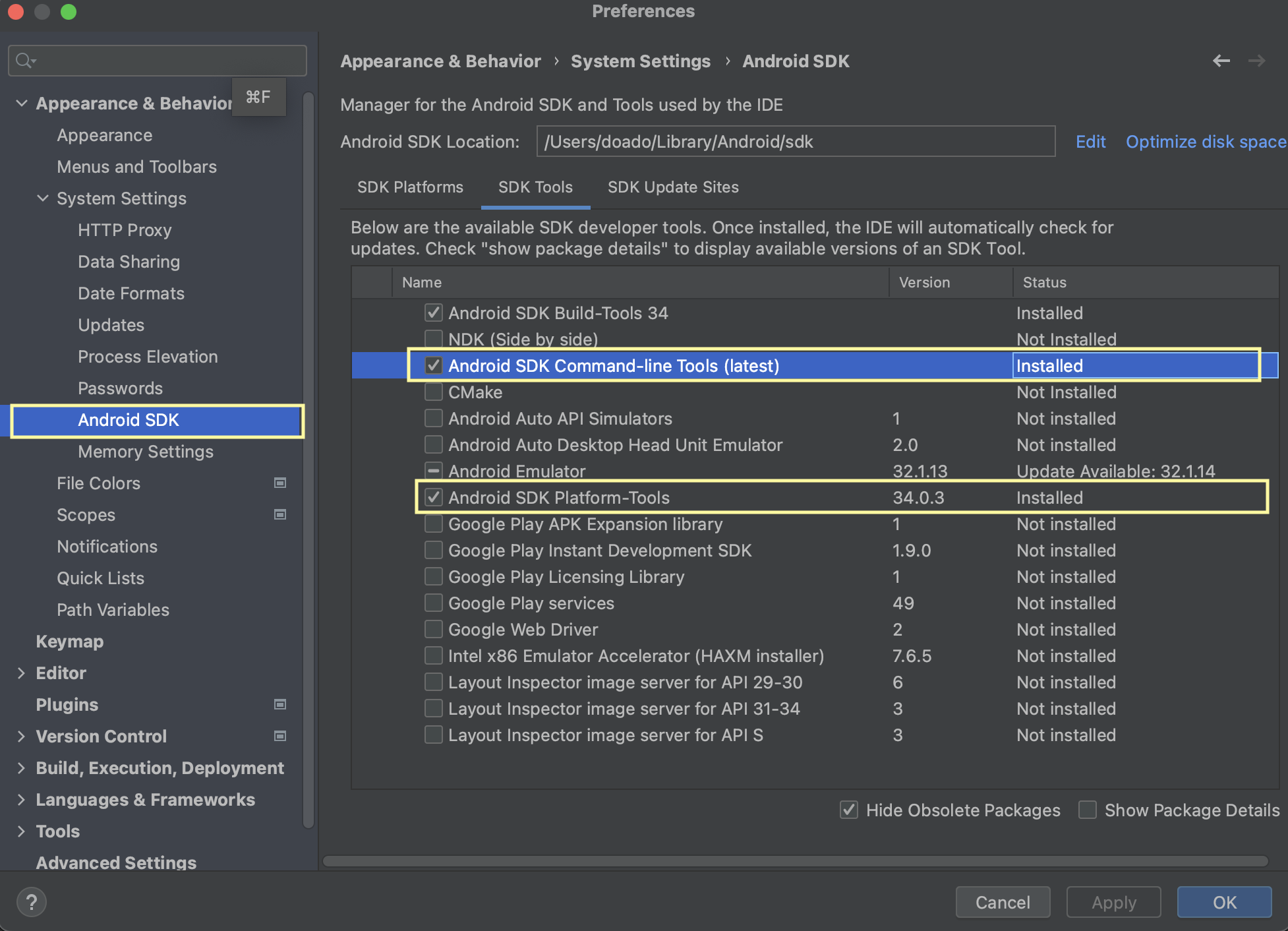
Task: Click the forward navigation arrow icon
Action: coord(1256,61)
